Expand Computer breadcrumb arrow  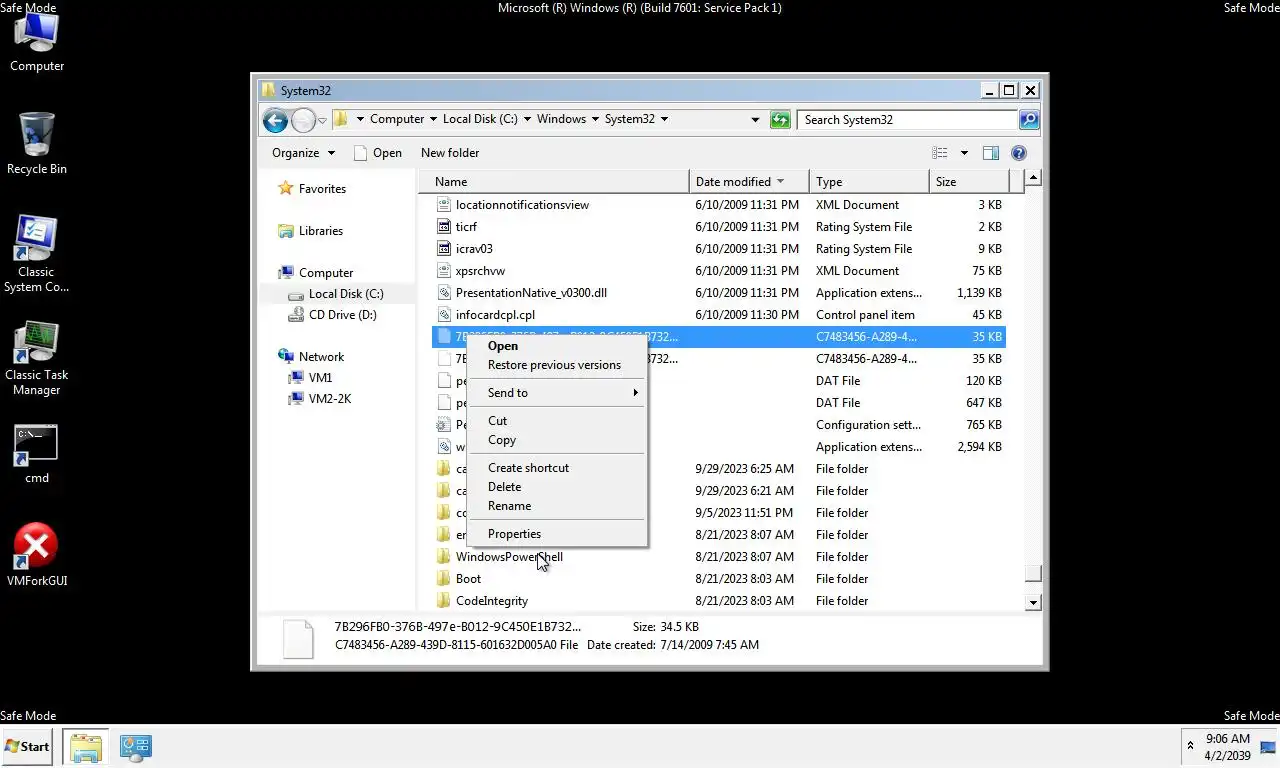[433, 119]
